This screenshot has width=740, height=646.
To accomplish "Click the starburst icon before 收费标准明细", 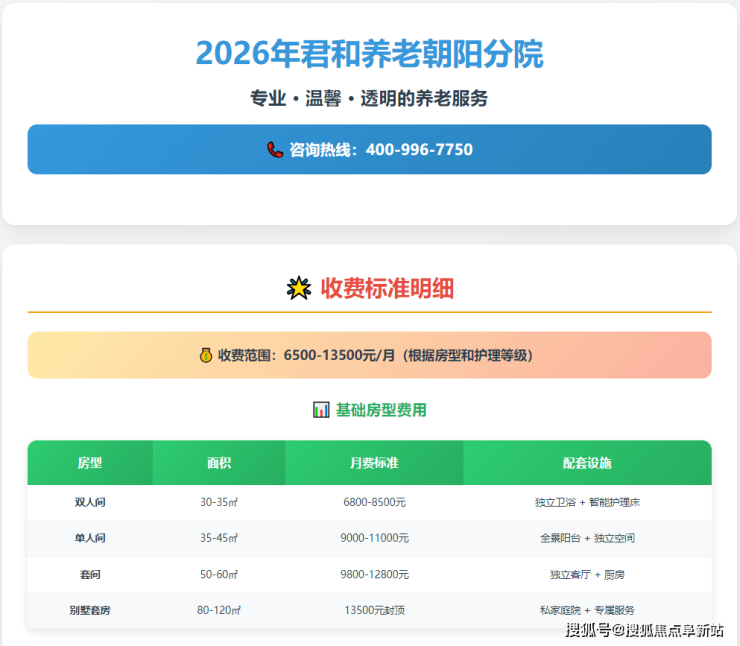I will tap(299, 289).
